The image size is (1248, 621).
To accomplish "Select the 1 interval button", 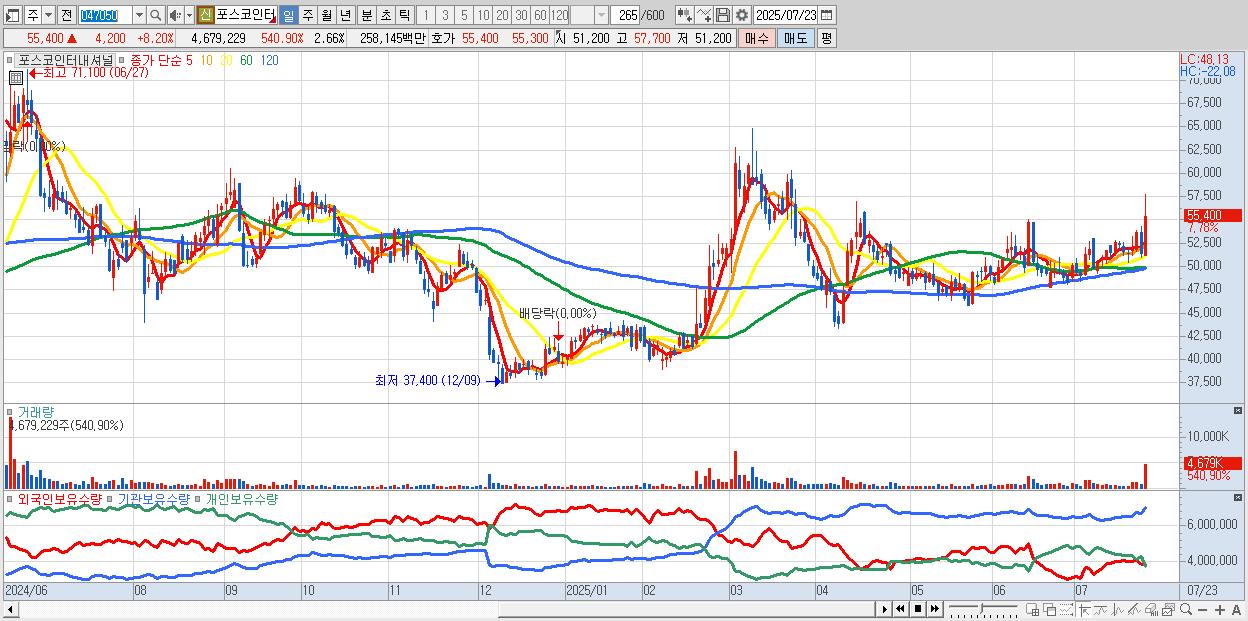I will pos(426,15).
